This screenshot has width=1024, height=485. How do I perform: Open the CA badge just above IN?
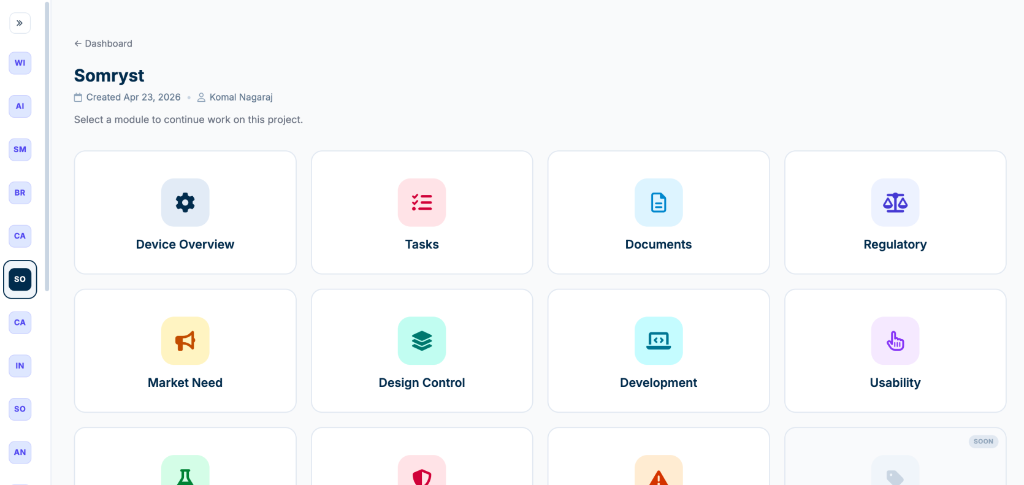20,322
